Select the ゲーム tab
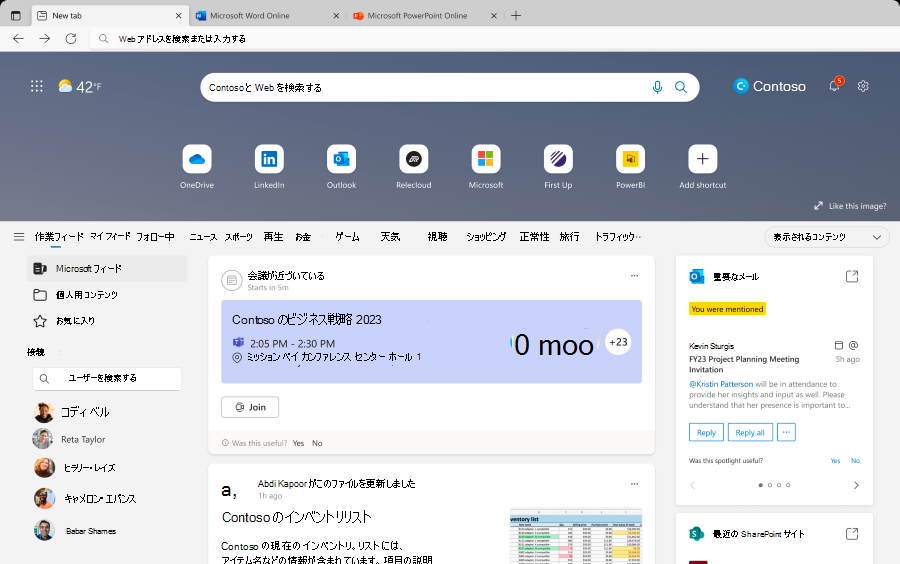The width and height of the screenshot is (900, 564). point(347,236)
